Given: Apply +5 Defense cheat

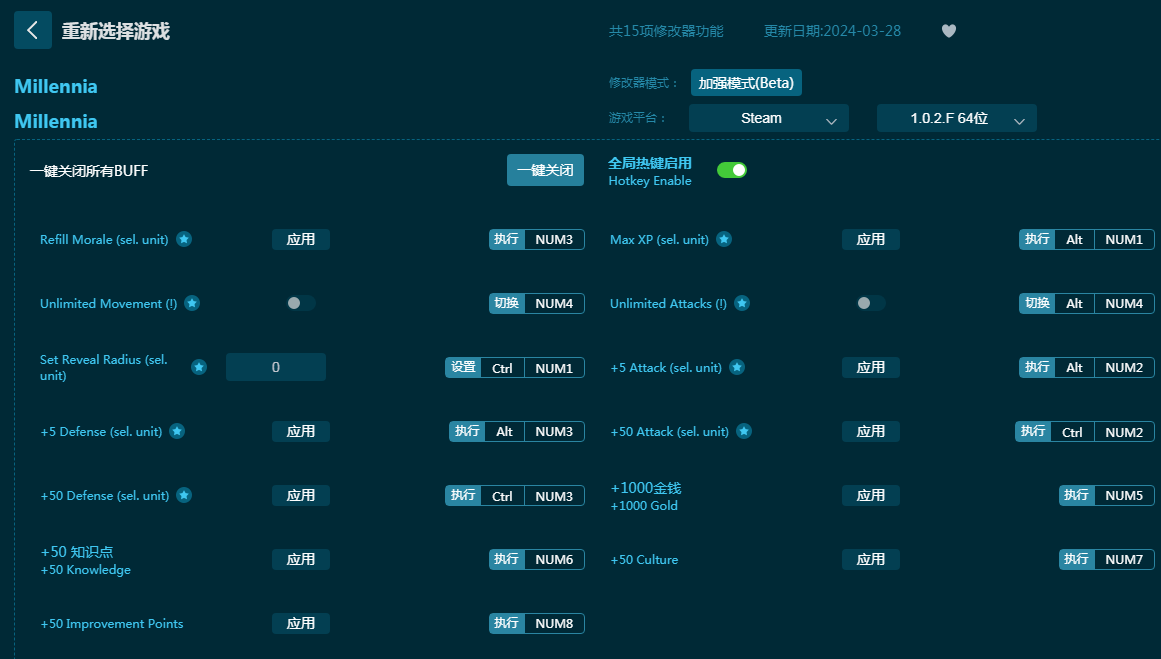Looking at the screenshot, I should [301, 431].
